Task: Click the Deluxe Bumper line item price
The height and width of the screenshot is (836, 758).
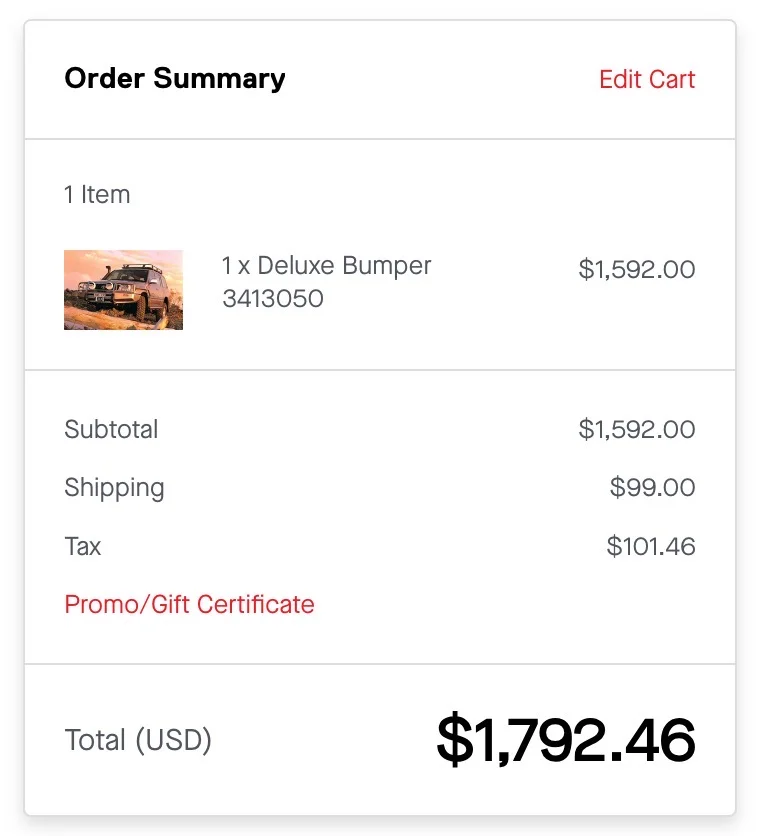Action: coord(636,270)
